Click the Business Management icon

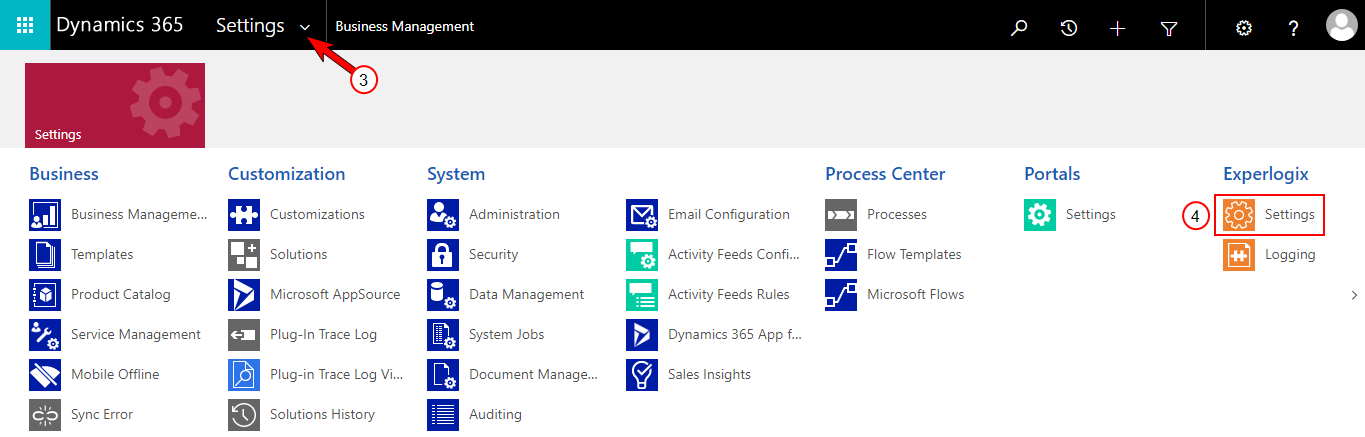(45, 215)
